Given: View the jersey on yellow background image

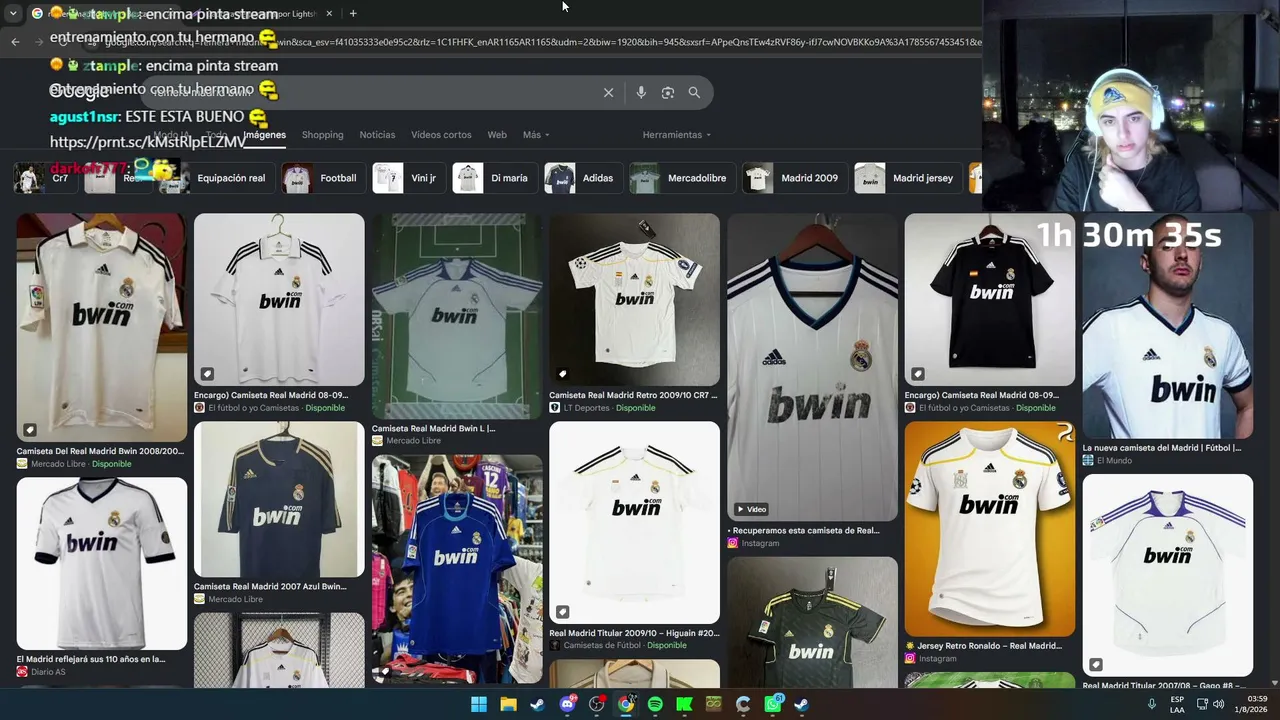Looking at the screenshot, I should 990,529.
